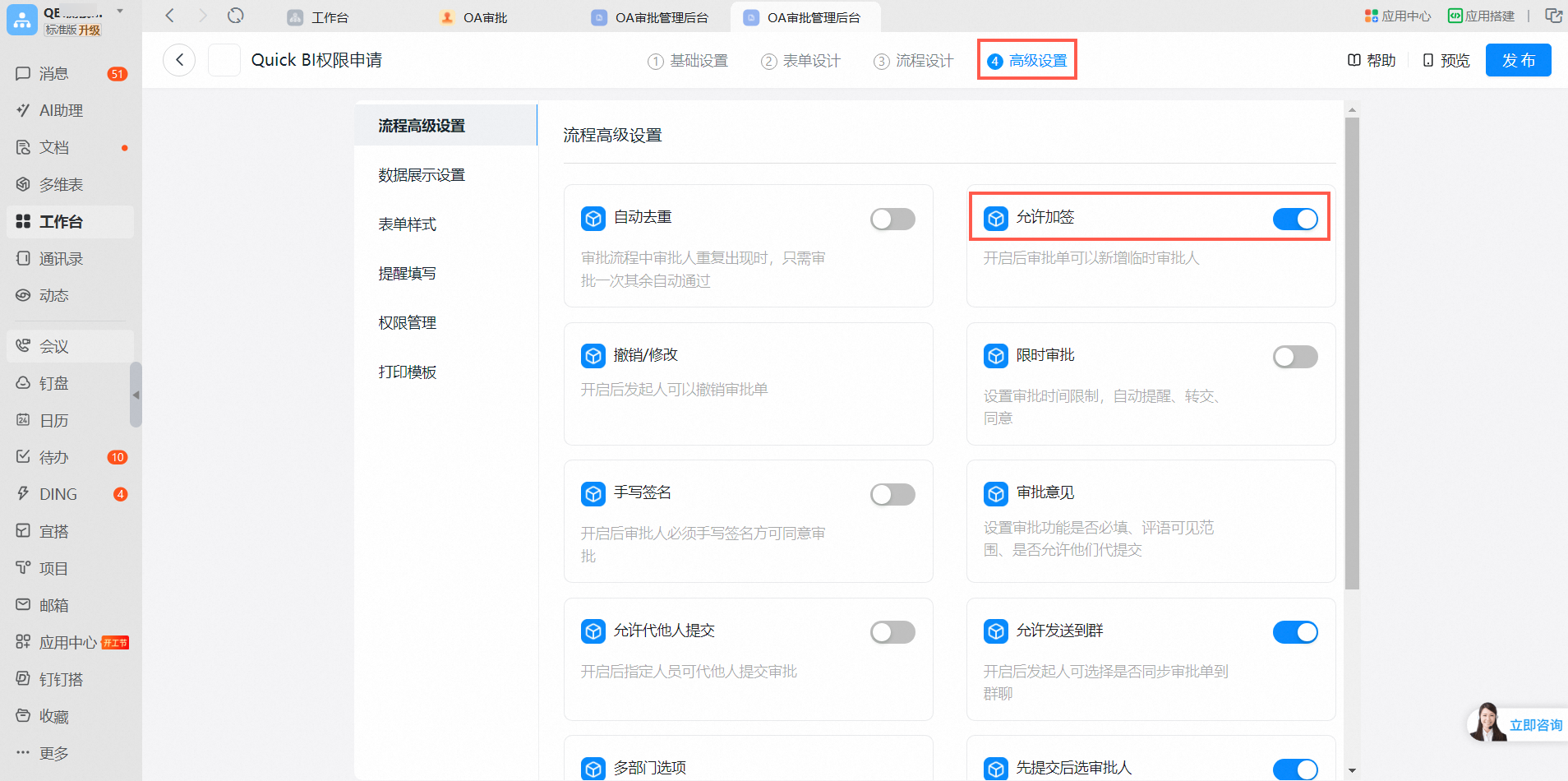Open the 撤销/修改 settings card

click(749, 384)
